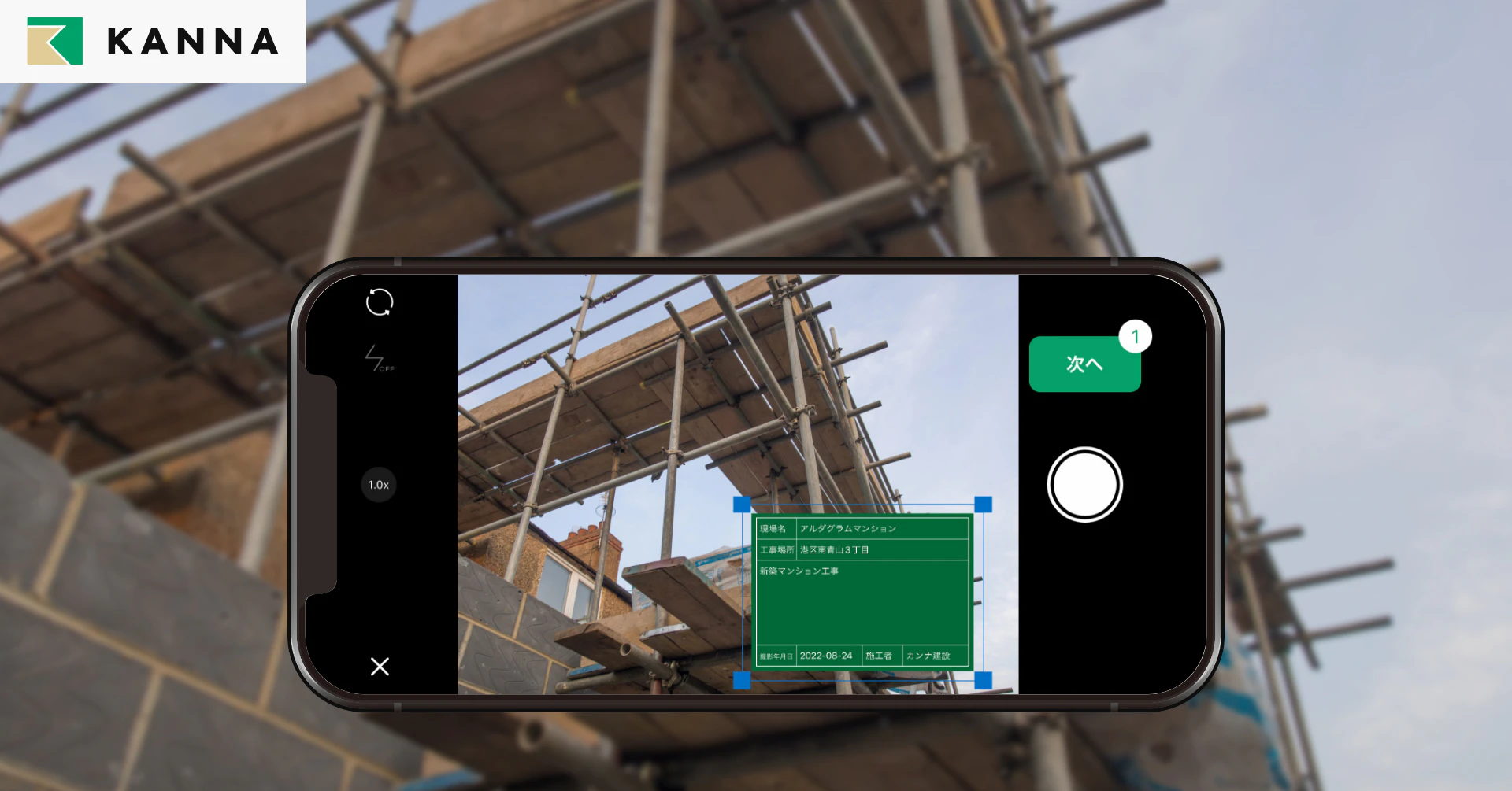Select the top-right blue resize handle
1512x791 pixels.
click(x=984, y=505)
